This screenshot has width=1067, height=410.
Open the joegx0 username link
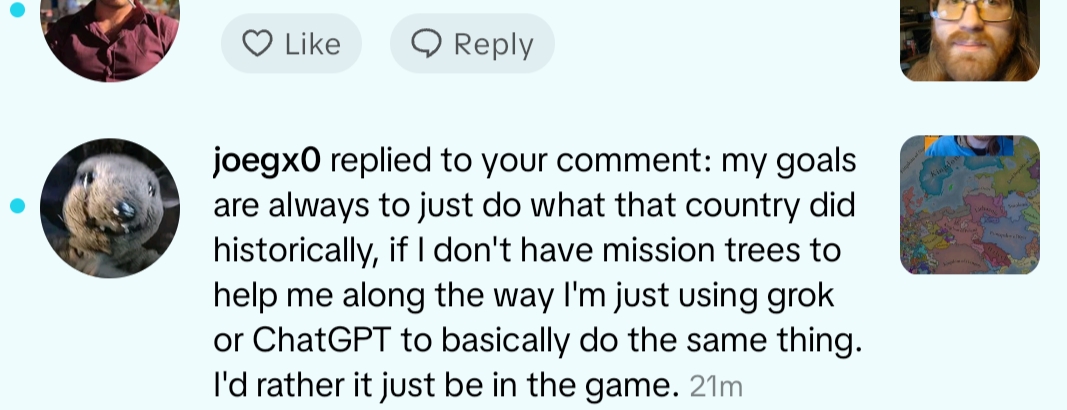click(x=267, y=161)
